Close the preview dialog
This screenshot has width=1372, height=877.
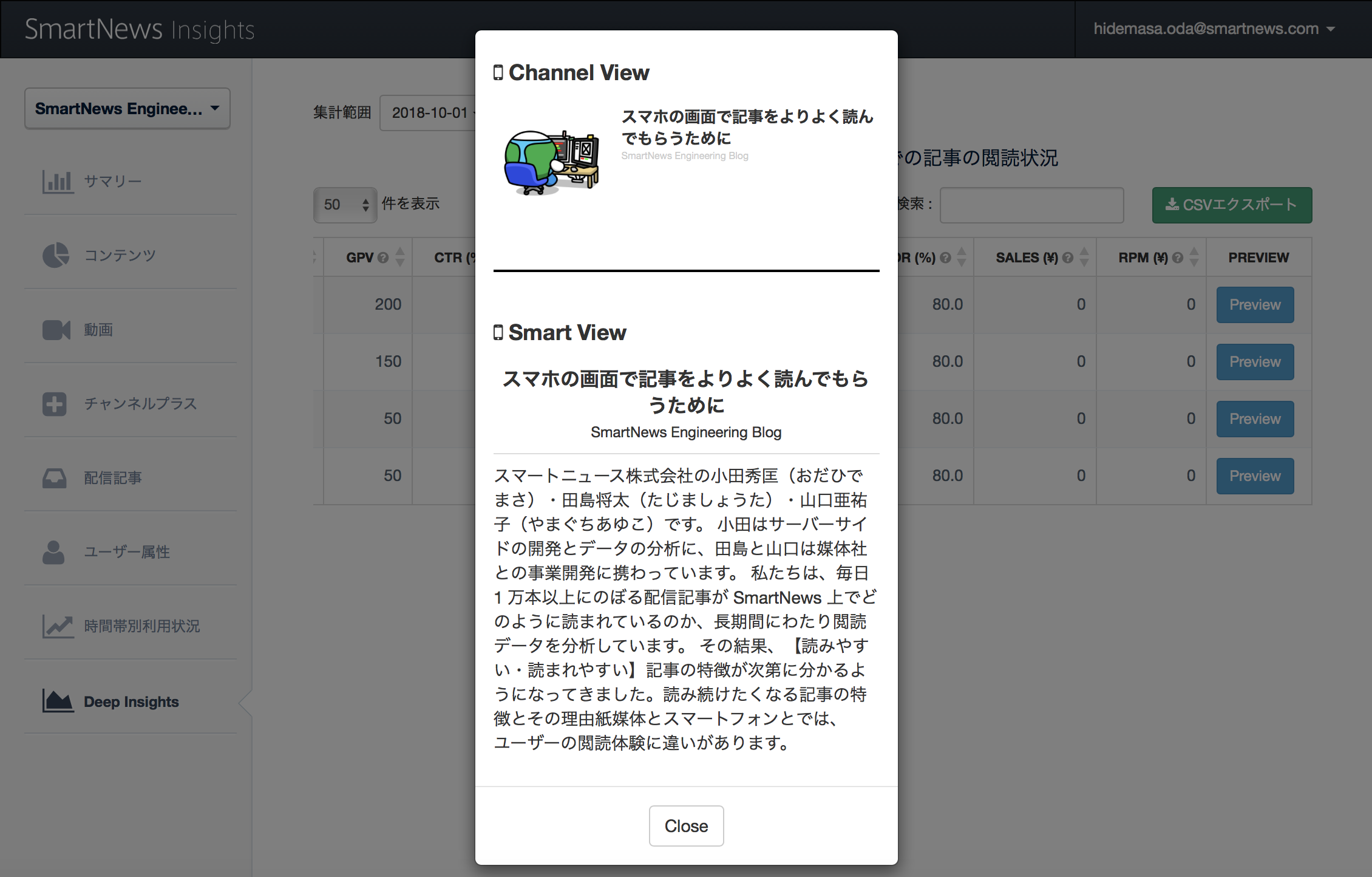pyautogui.click(x=686, y=826)
